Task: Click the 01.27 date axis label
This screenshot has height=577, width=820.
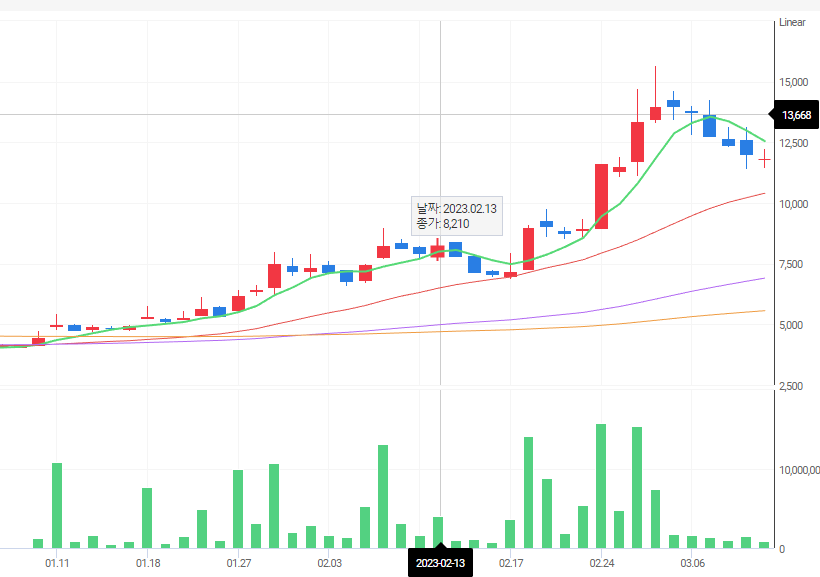Action: coord(238,563)
